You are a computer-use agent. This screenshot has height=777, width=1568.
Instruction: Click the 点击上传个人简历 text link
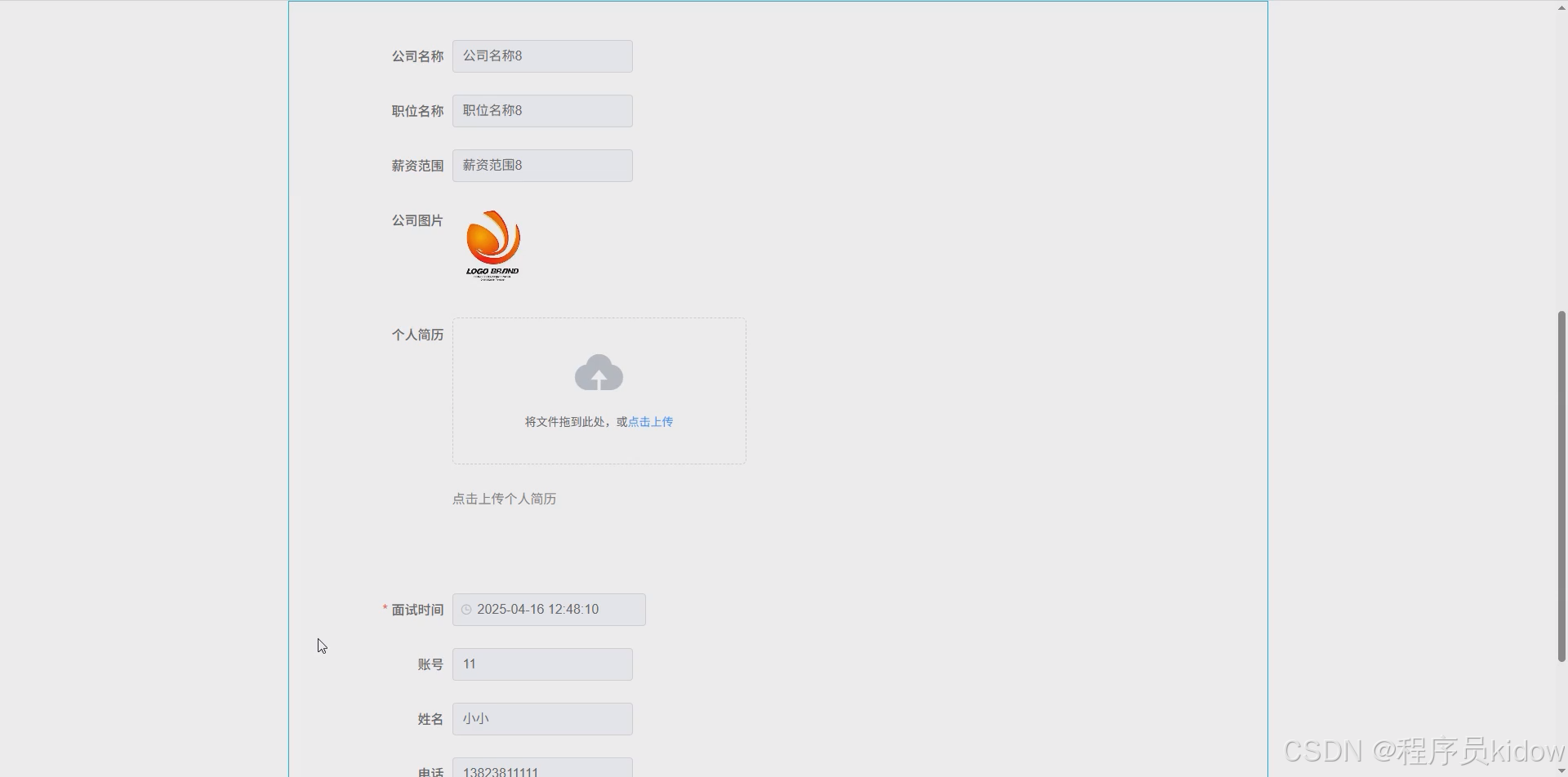504,498
